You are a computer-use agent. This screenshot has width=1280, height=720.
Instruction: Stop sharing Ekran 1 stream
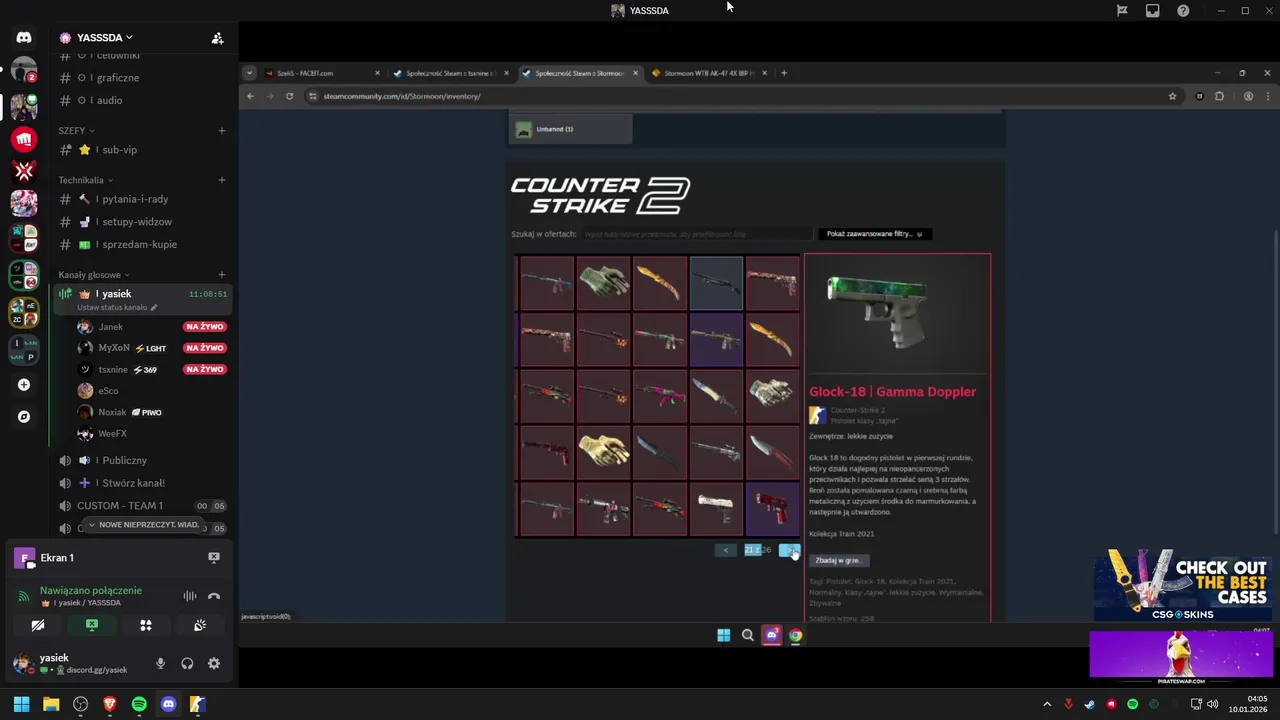213,557
